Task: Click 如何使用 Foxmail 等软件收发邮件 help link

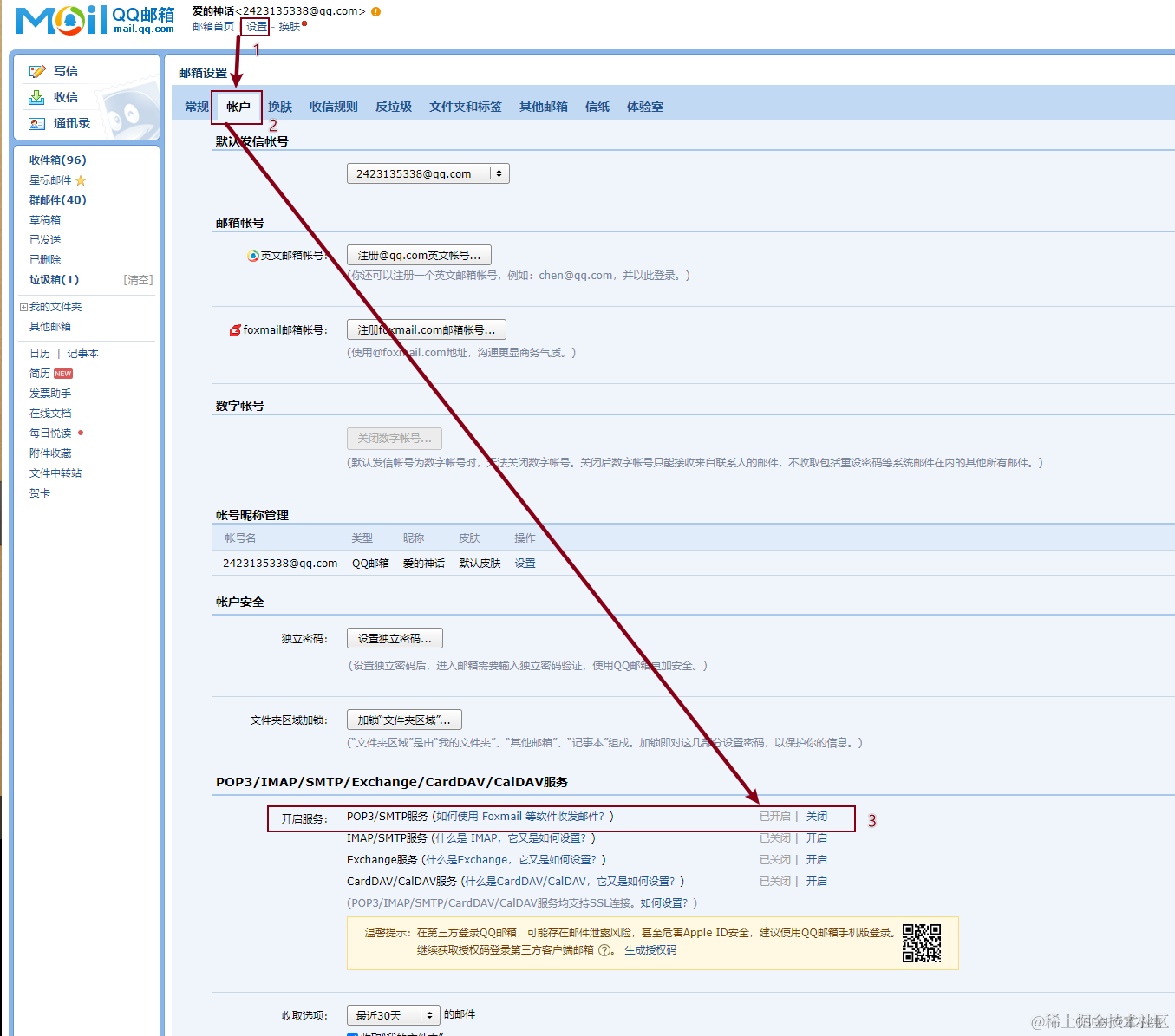Action: pyautogui.click(x=520, y=817)
